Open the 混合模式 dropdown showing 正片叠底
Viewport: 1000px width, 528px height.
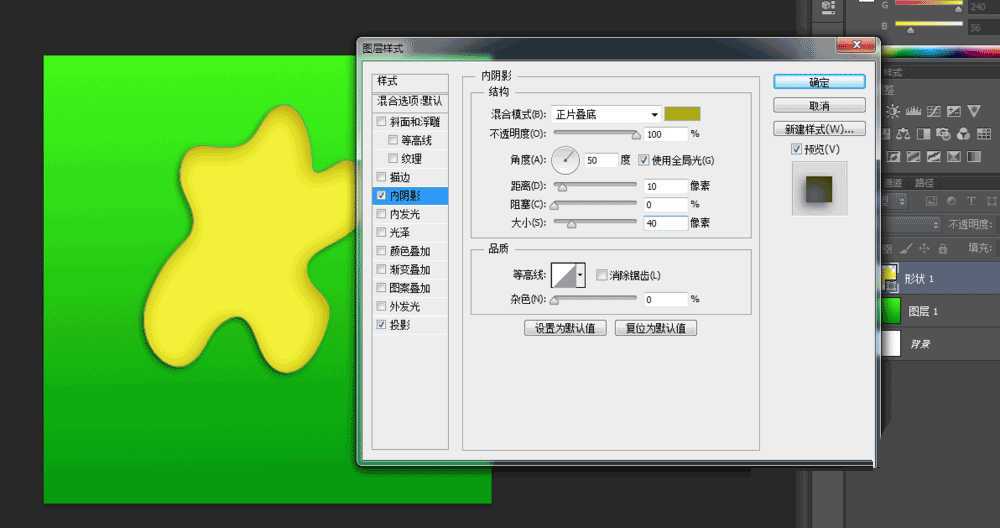click(x=605, y=114)
